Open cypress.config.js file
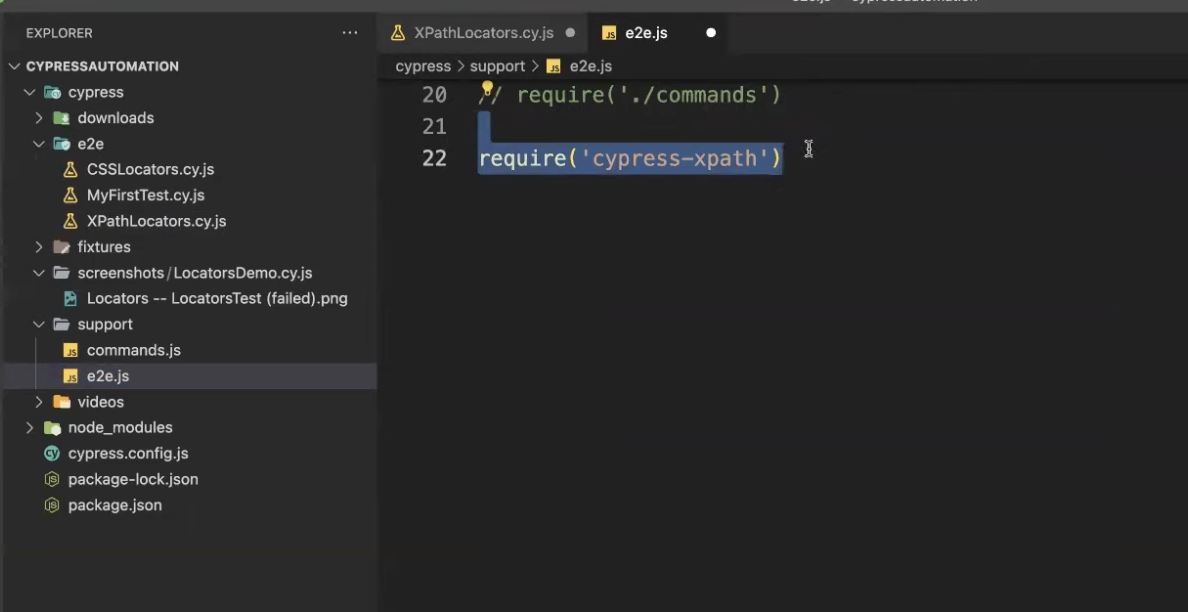 (x=128, y=454)
